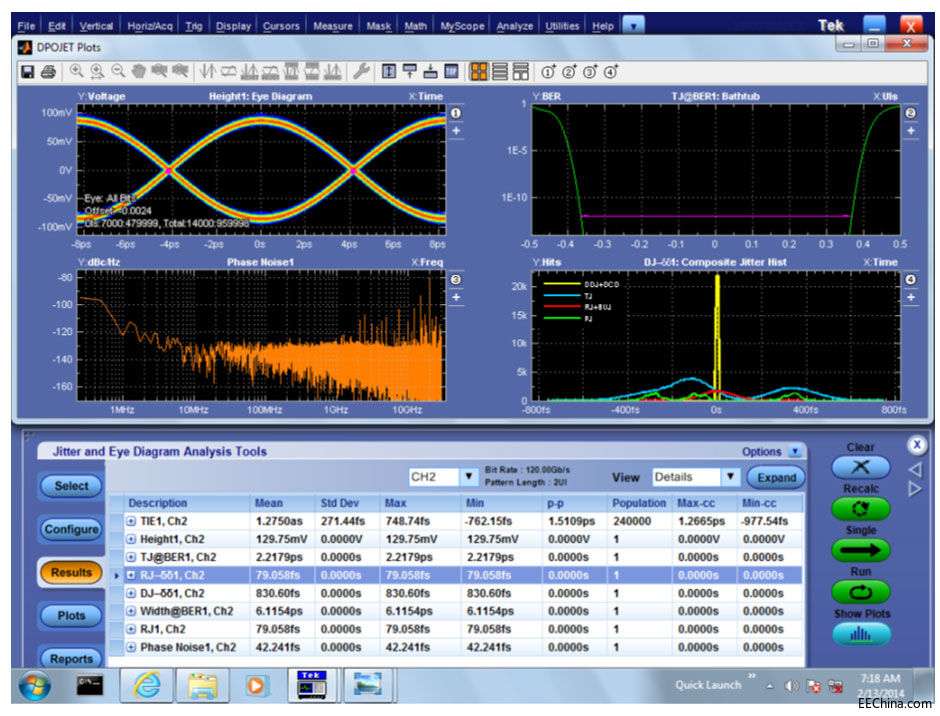Expand the Width@BER1, Ch2 measurement row
Screen dimensions: 940x716
(x=131, y=611)
